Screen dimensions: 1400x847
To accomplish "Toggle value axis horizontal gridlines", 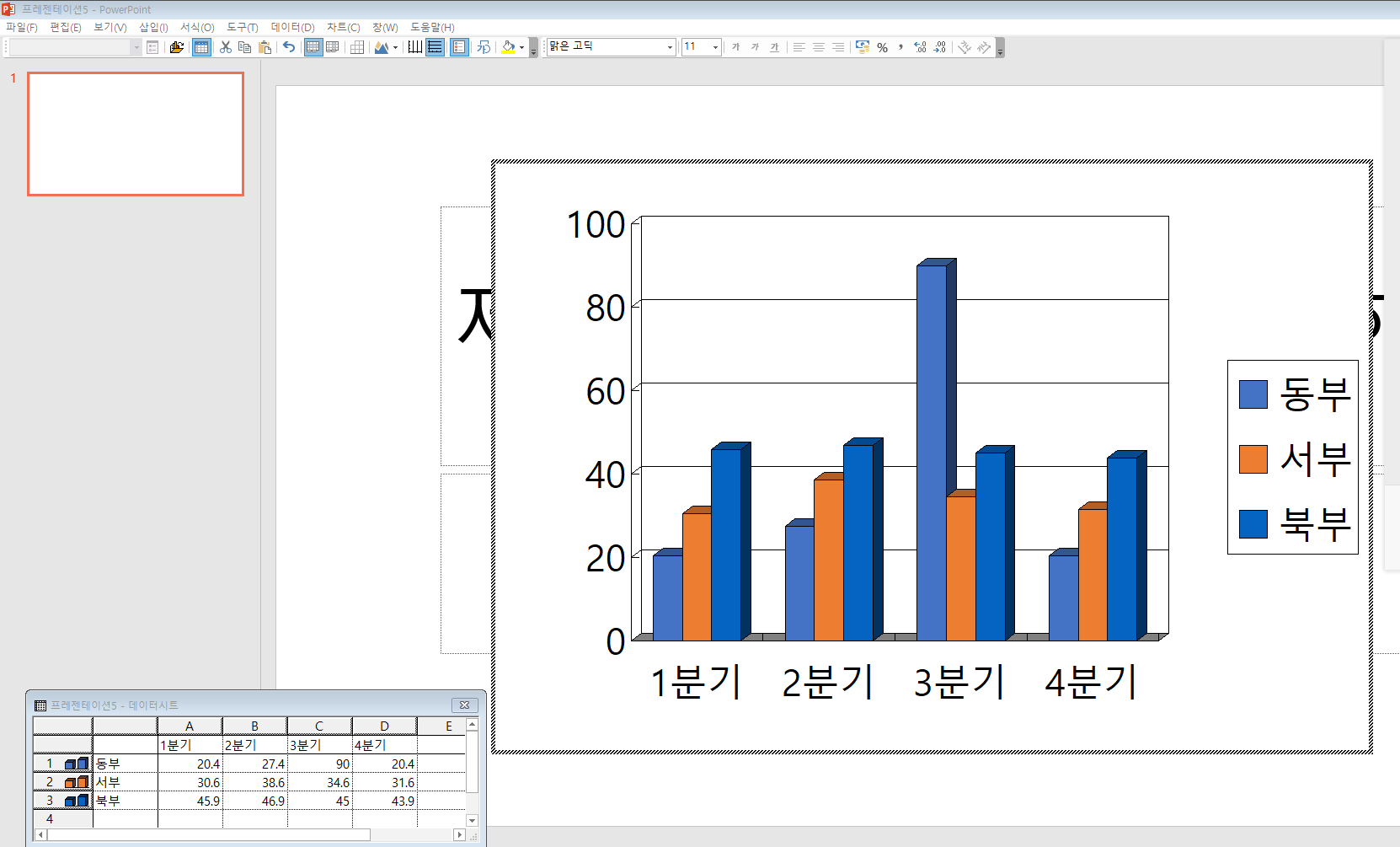I will 435,47.
